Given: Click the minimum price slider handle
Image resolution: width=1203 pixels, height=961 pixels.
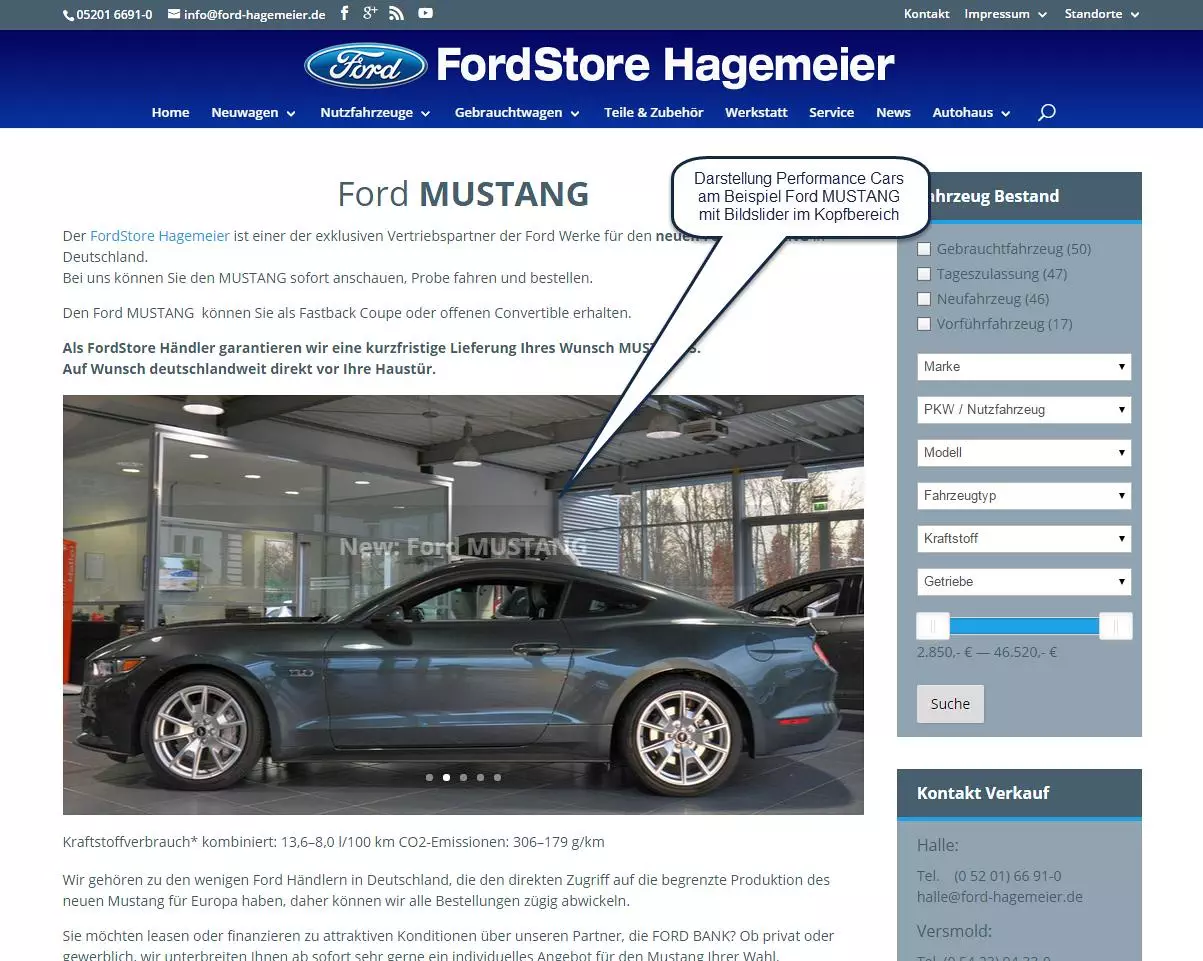Looking at the screenshot, I should click(933, 626).
